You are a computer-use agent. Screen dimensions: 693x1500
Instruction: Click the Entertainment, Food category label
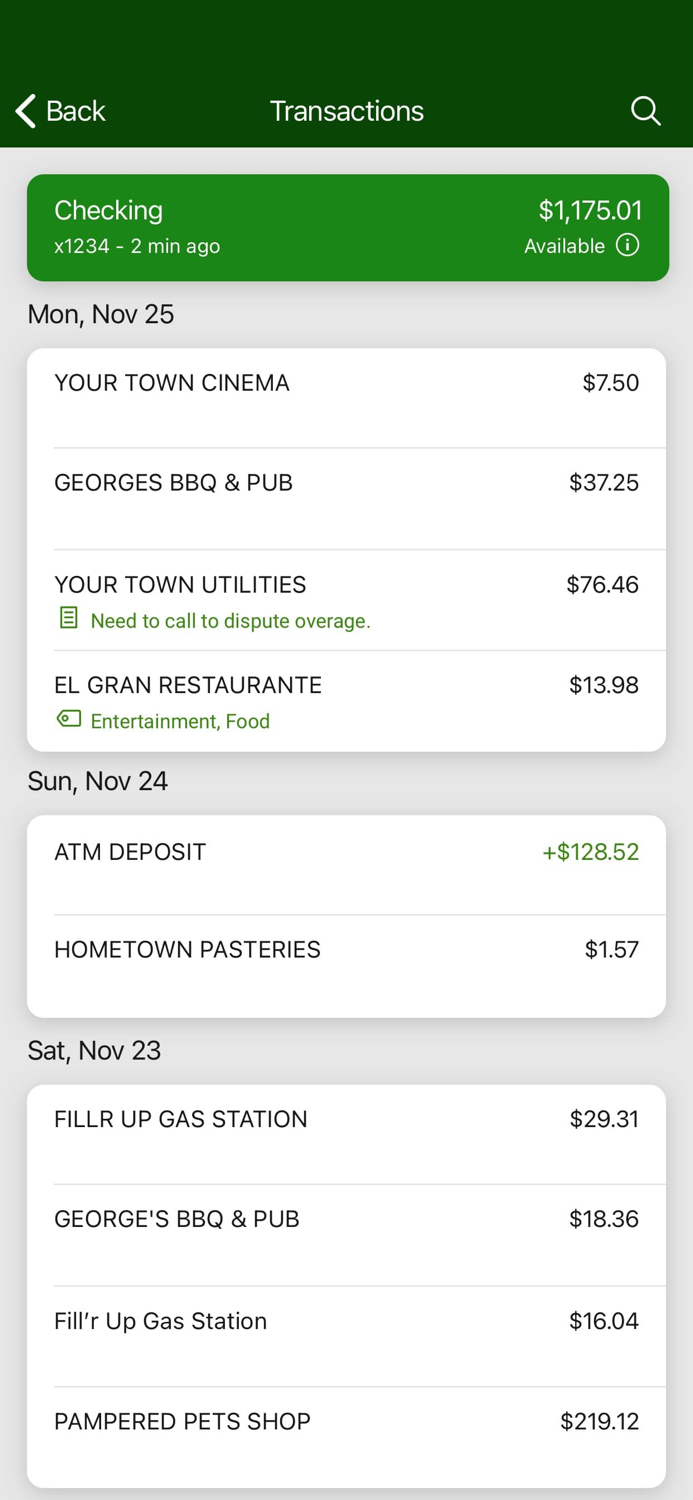pyautogui.click(x=178, y=721)
